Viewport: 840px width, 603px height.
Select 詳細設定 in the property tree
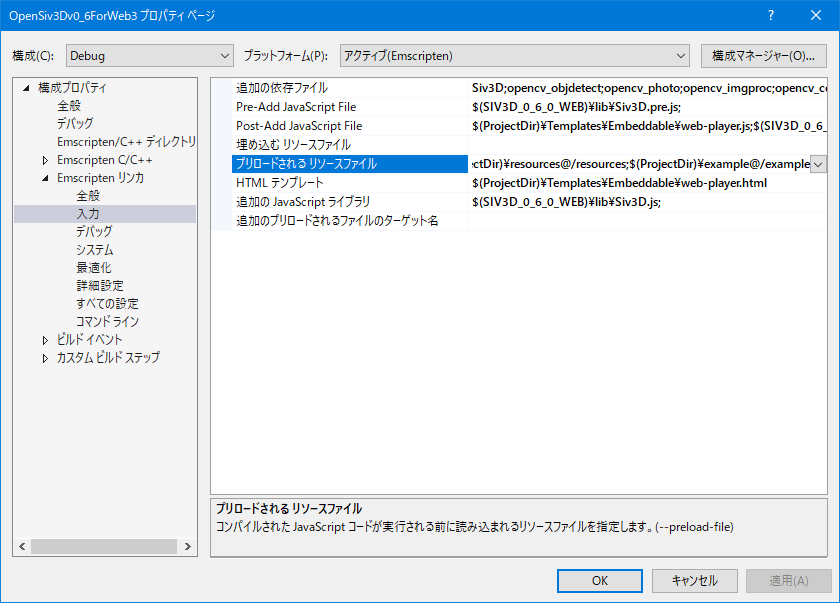pos(100,286)
